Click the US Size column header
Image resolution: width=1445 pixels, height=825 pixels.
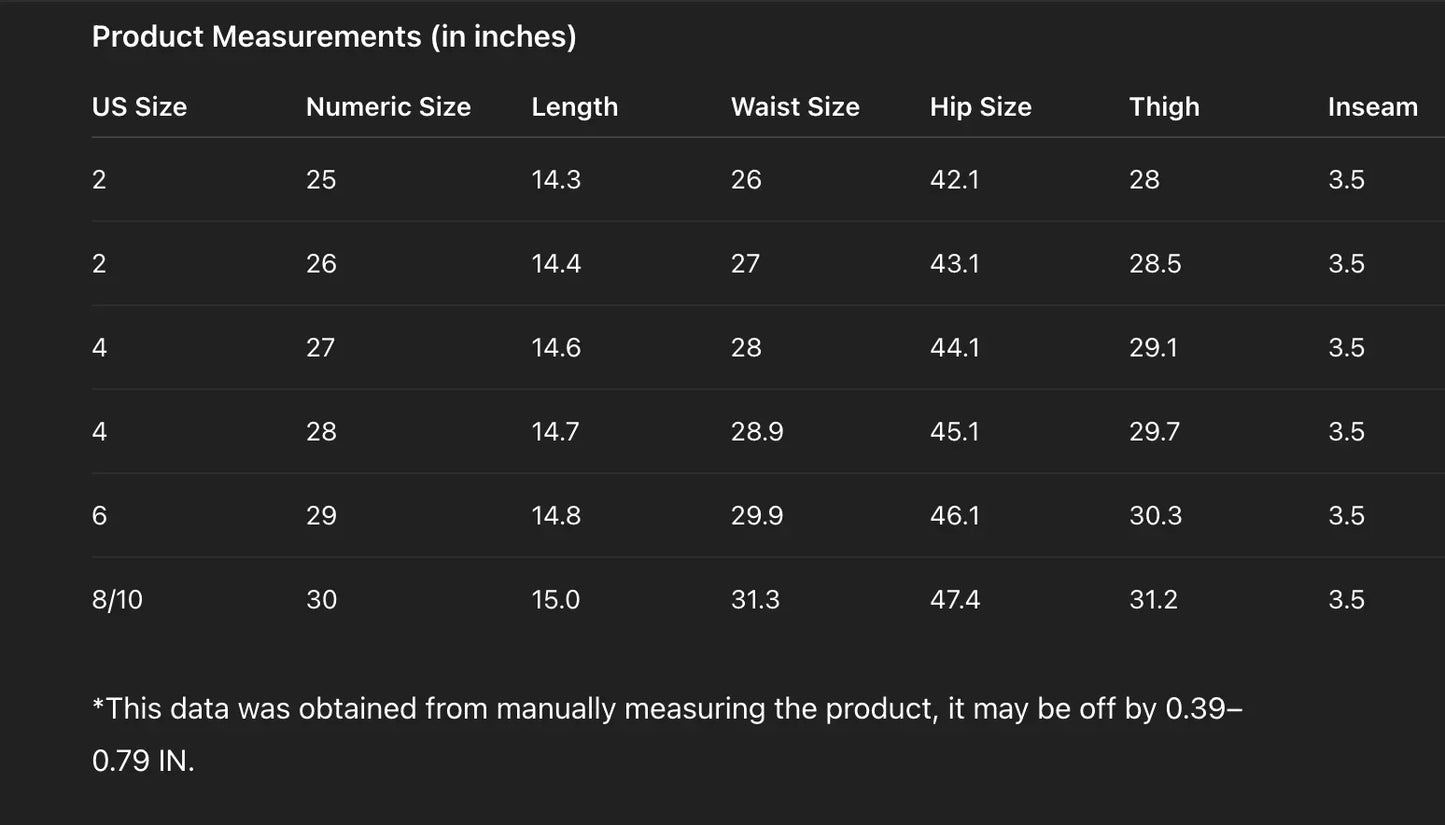(139, 107)
